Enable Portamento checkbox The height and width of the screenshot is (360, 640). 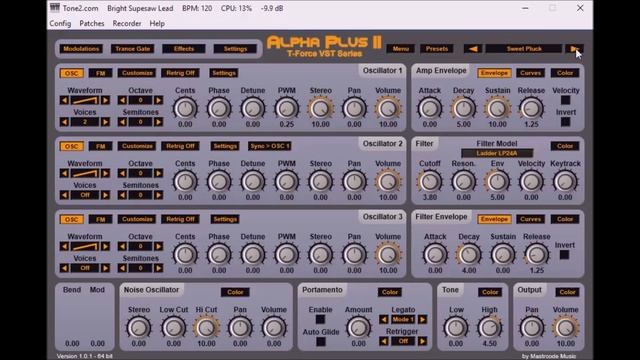(320, 319)
